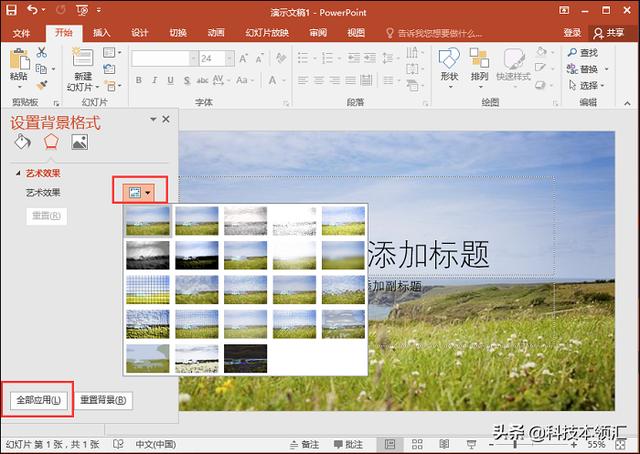Click the 重置背景 (Reset Background) button

[x=103, y=400]
